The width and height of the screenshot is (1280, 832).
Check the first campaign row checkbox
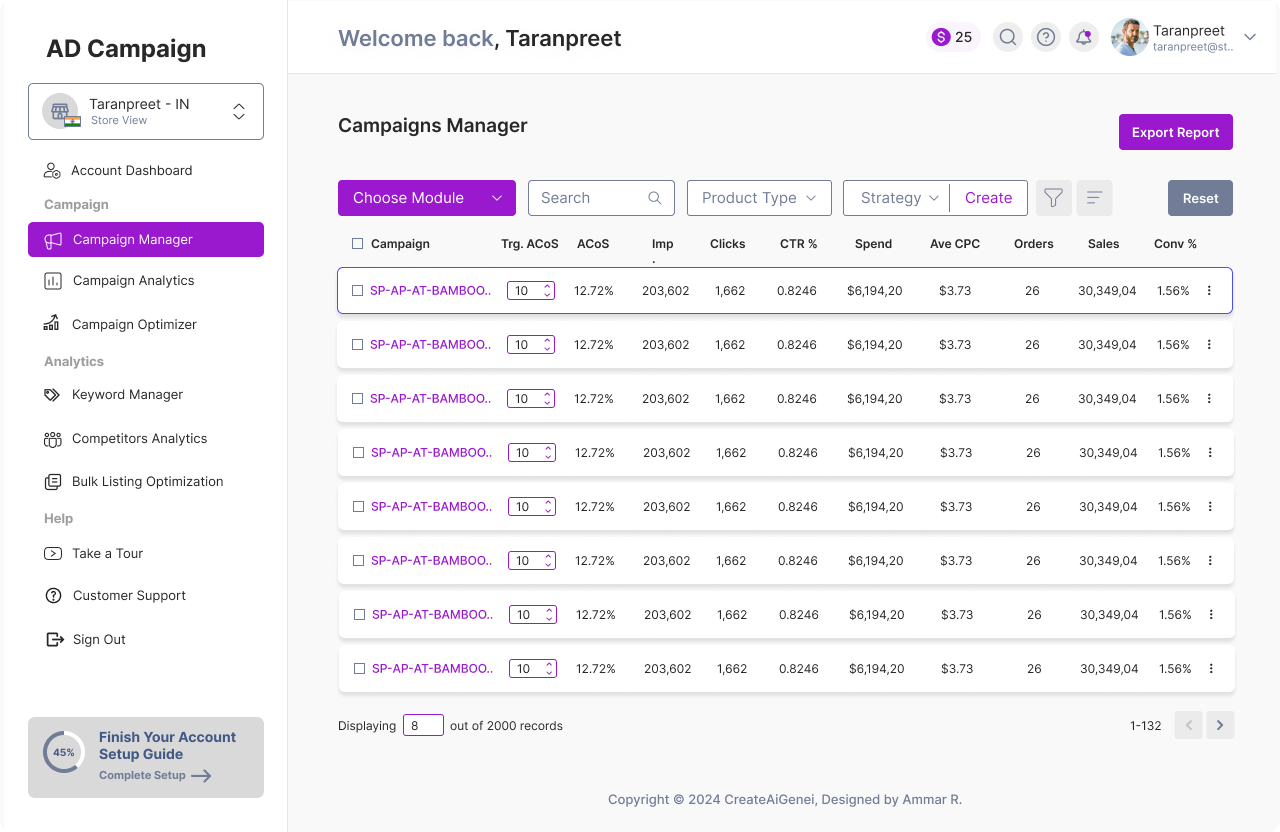(358, 291)
